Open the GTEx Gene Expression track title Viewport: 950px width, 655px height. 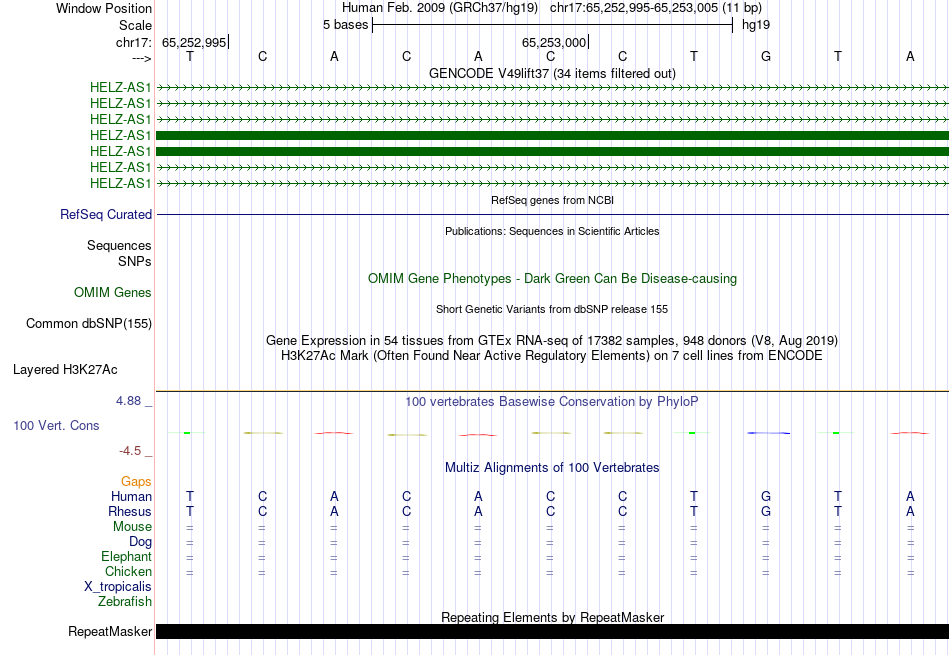tap(552, 341)
